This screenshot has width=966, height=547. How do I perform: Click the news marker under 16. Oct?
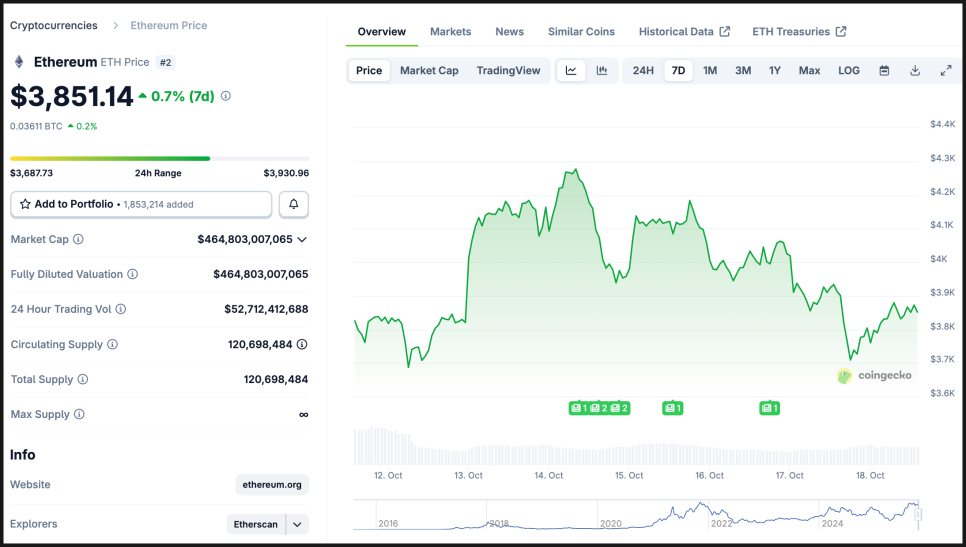[x=672, y=408]
